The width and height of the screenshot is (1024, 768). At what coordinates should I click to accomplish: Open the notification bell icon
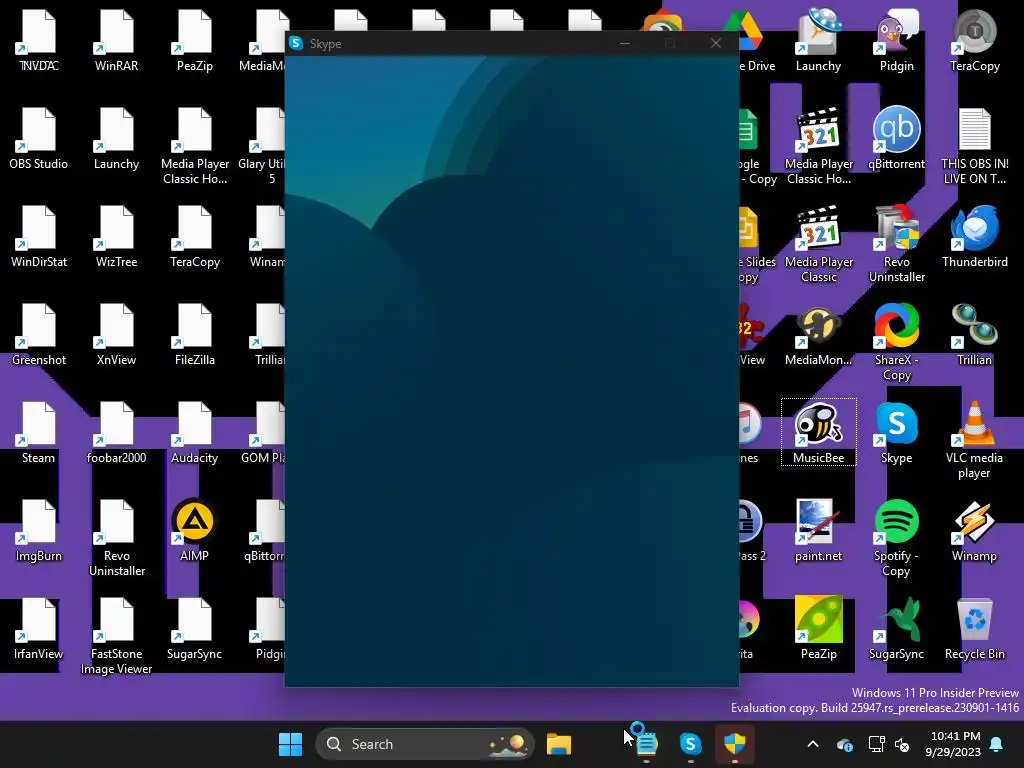click(997, 744)
